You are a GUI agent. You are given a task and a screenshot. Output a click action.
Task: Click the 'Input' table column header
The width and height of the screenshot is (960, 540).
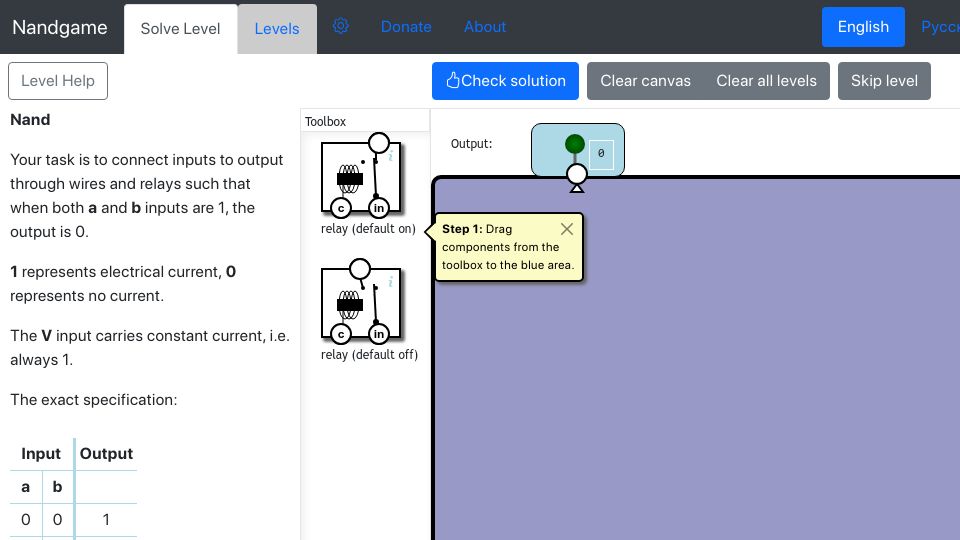click(41, 454)
